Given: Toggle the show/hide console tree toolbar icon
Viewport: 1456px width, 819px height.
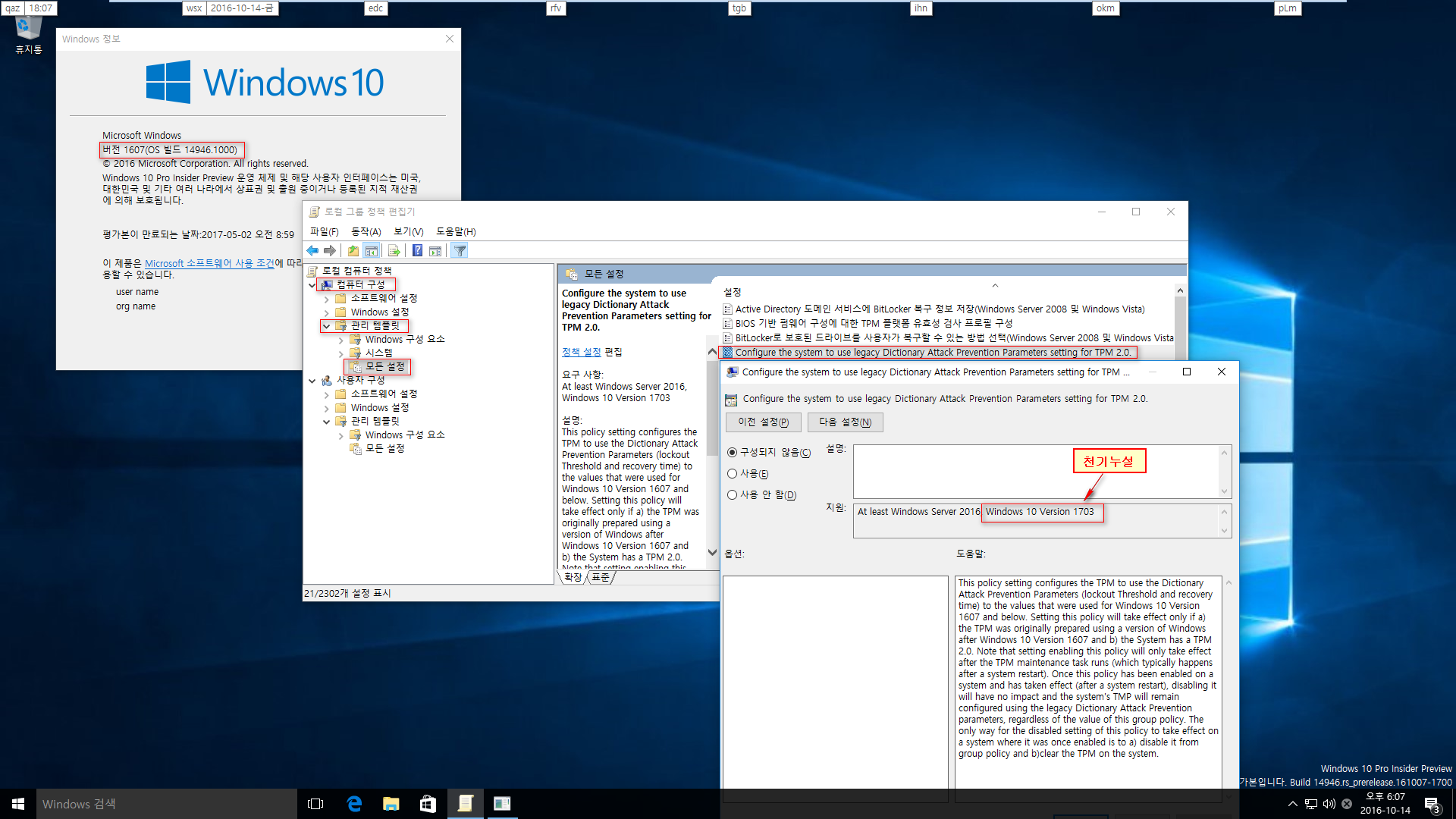Looking at the screenshot, I should tap(372, 251).
